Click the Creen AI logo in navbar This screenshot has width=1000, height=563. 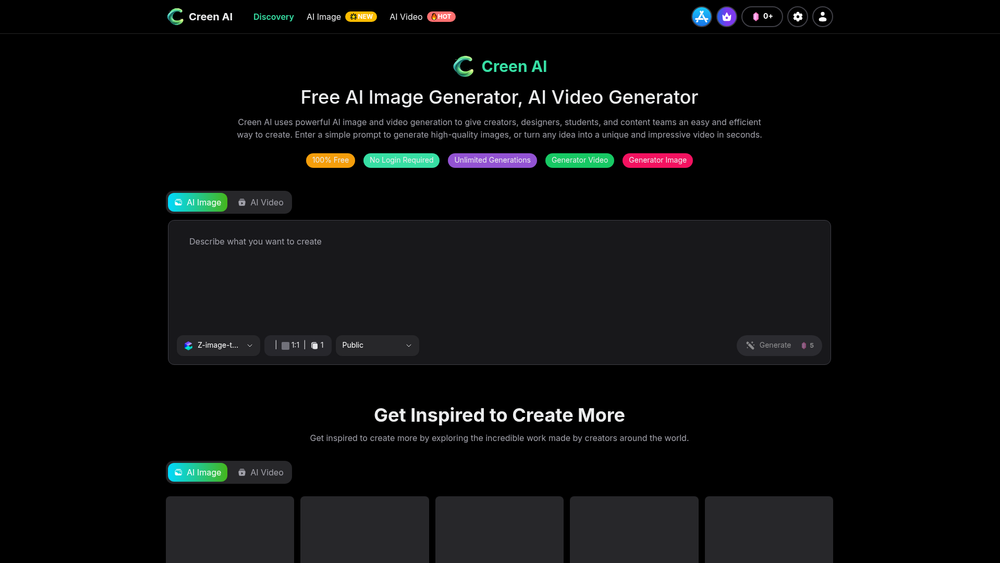[200, 17]
